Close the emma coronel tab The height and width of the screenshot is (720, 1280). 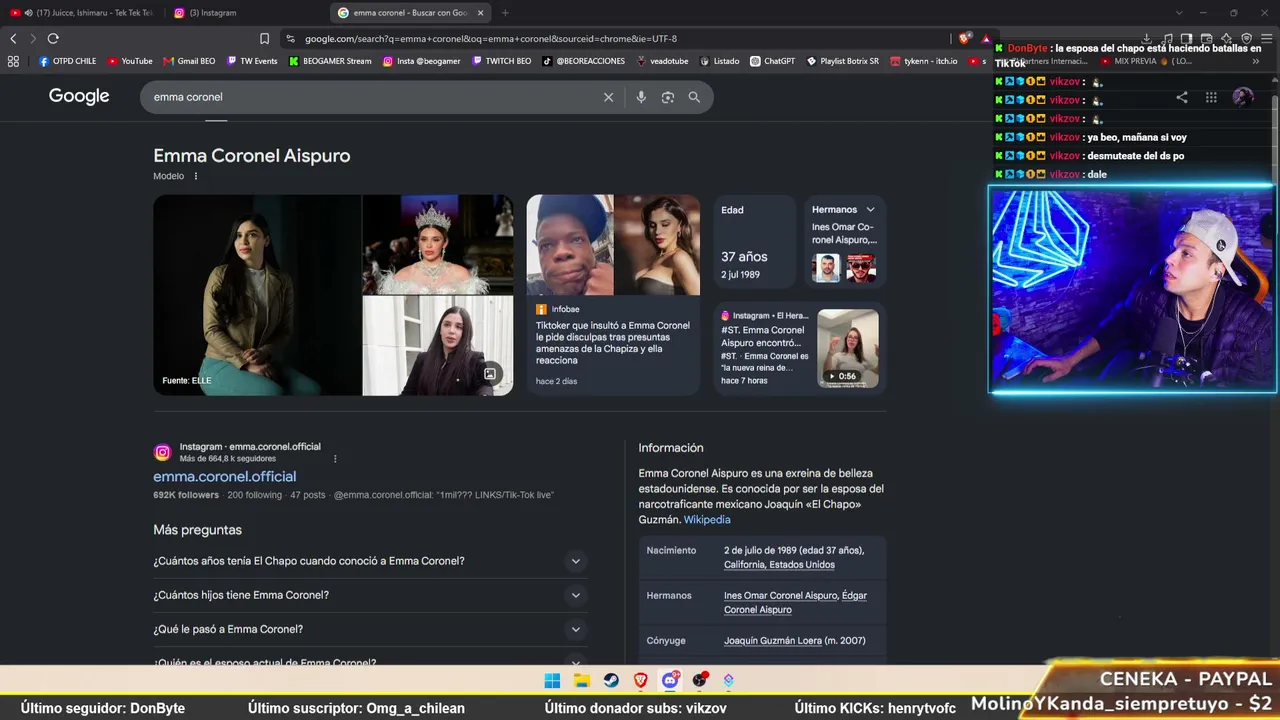pyautogui.click(x=481, y=13)
